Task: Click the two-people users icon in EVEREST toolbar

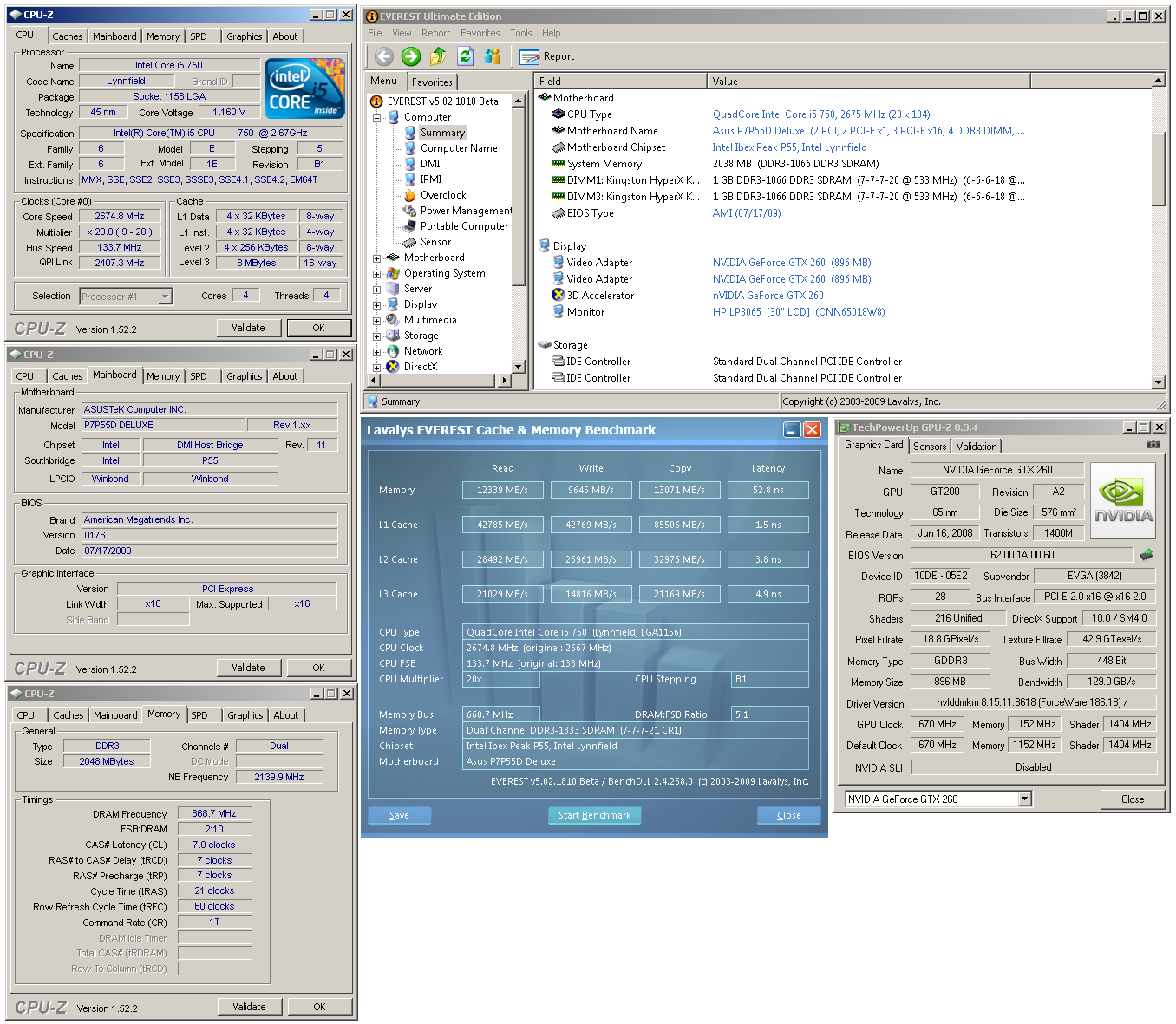Action: (493, 56)
